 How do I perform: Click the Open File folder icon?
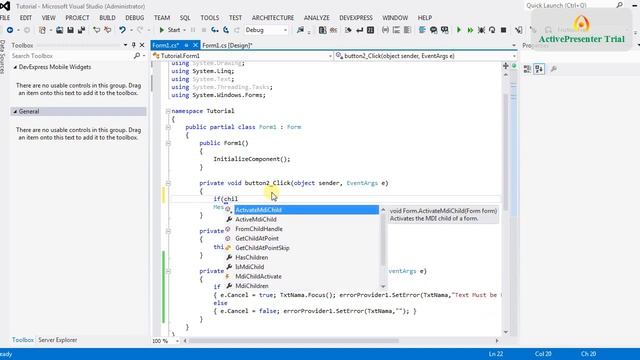pos(60,30)
